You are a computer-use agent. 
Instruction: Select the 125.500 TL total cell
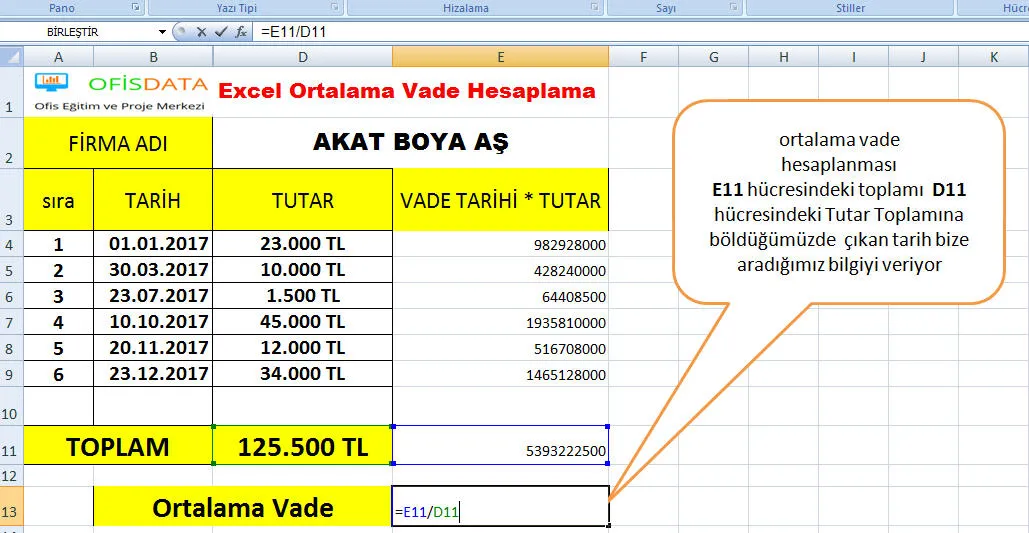pyautogui.click(x=302, y=446)
